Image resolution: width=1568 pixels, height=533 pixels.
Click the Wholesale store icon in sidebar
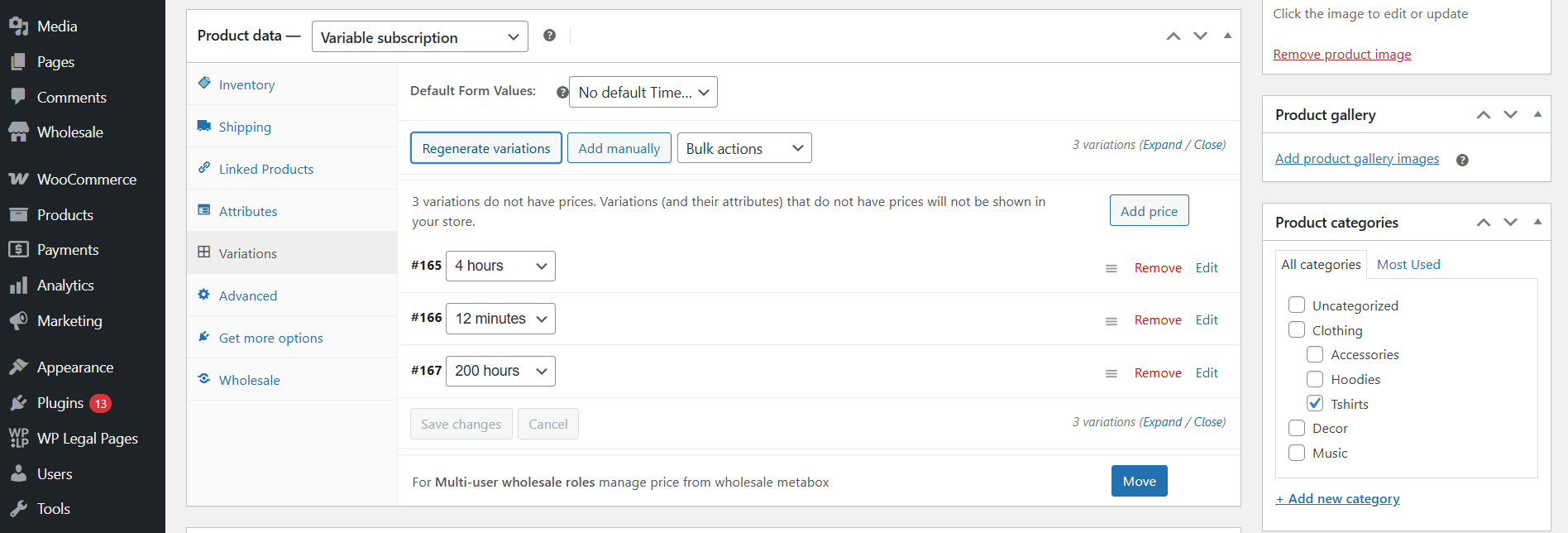[18, 132]
